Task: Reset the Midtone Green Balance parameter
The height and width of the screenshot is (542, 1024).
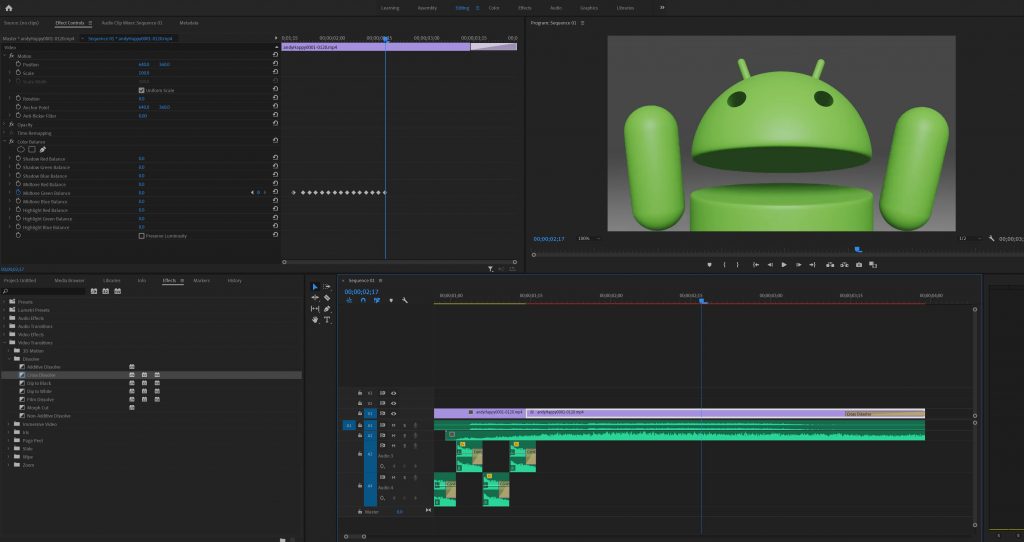Action: point(275,193)
